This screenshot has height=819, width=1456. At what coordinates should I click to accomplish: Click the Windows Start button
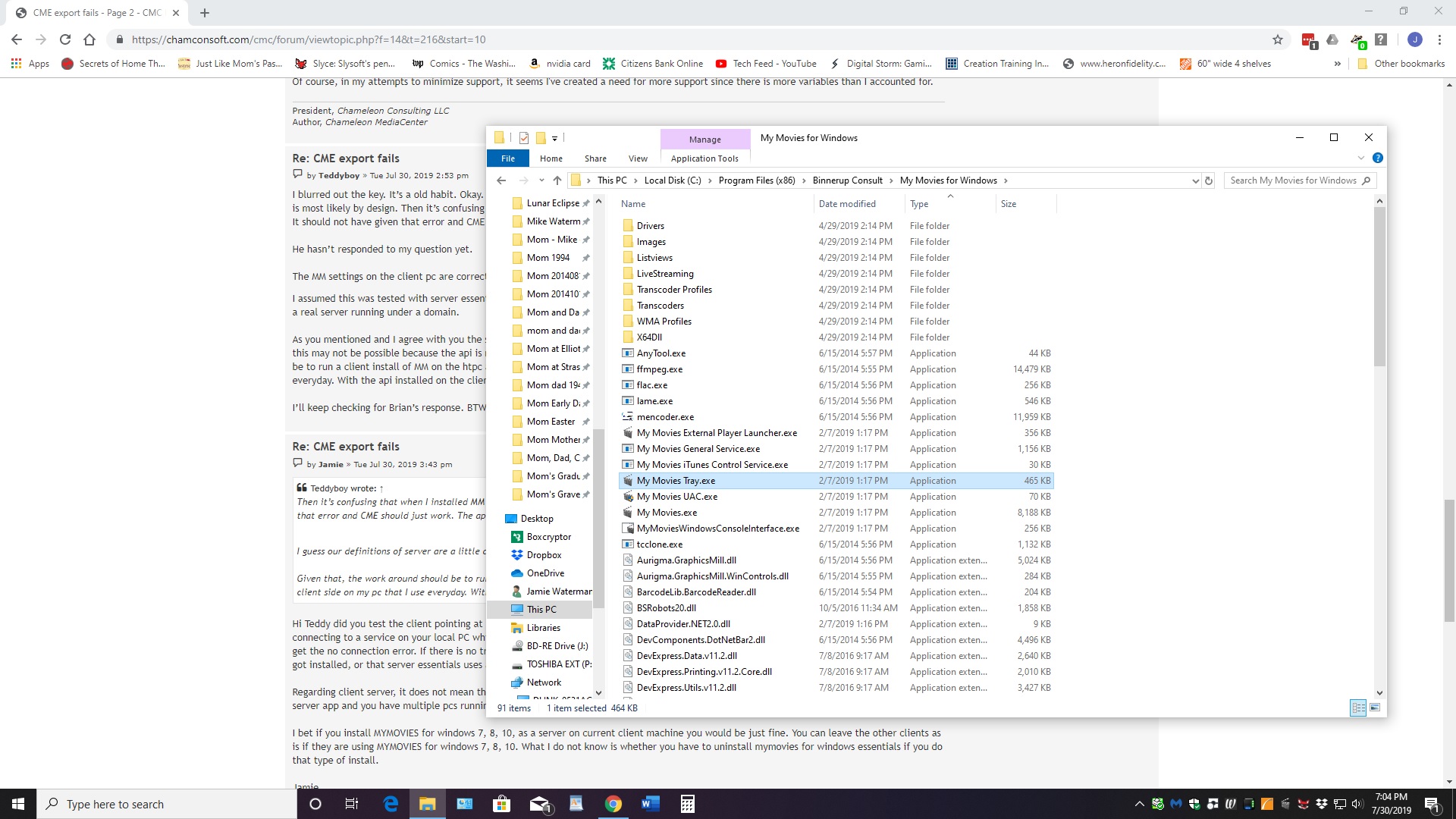pos(18,804)
